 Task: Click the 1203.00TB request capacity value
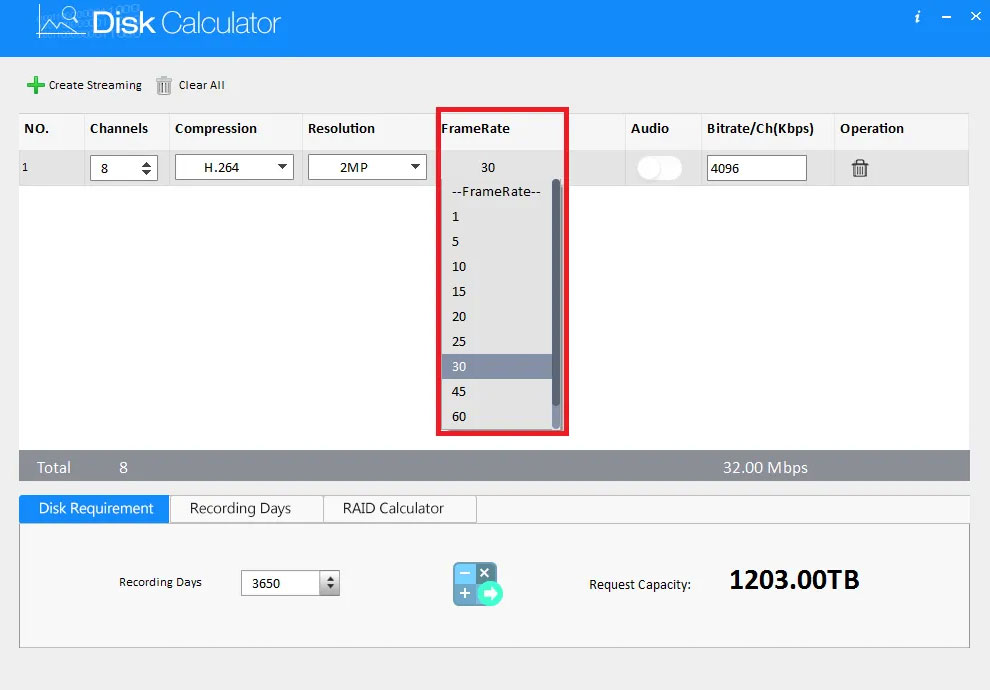(794, 580)
